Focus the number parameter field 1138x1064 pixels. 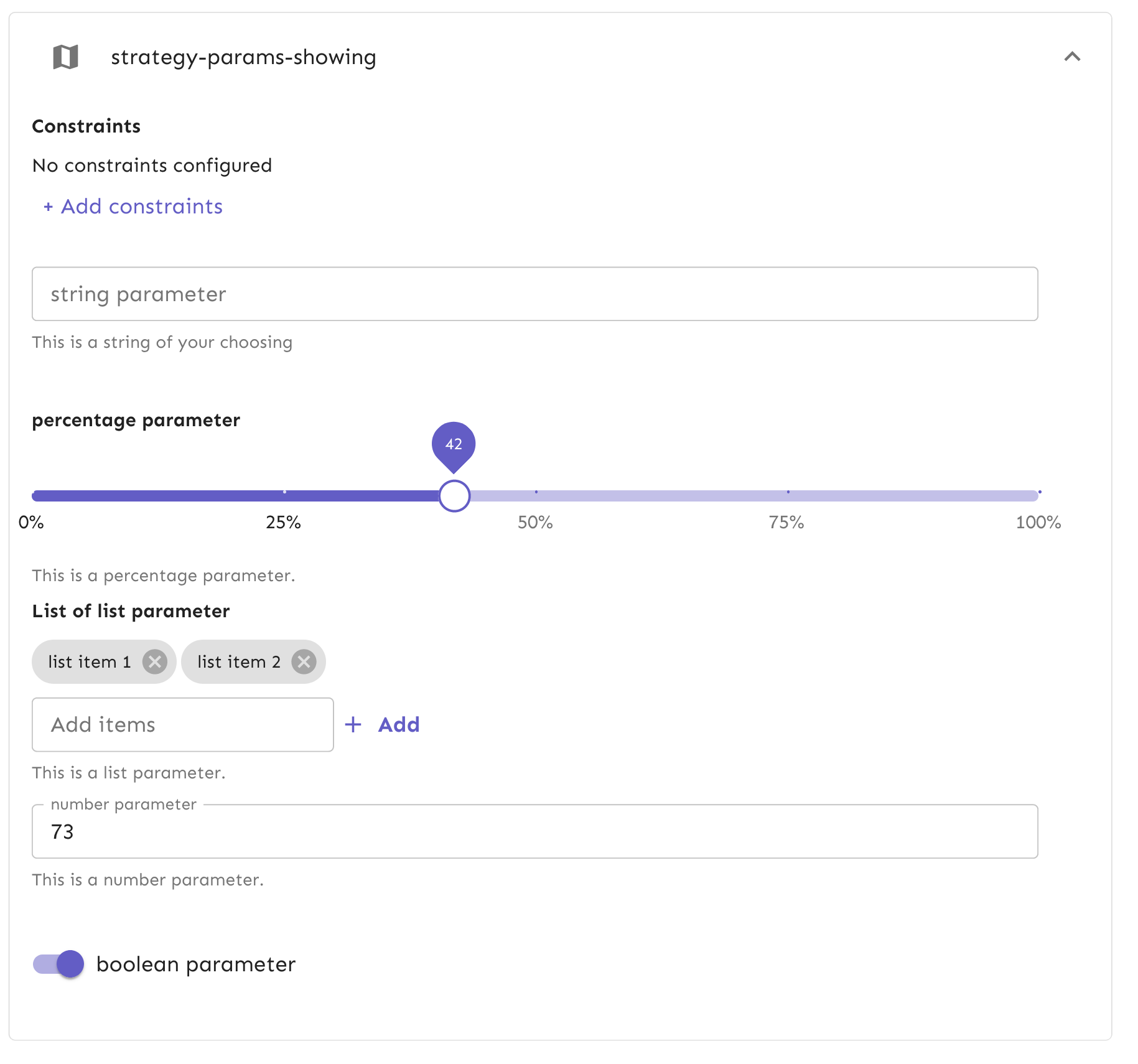534,832
